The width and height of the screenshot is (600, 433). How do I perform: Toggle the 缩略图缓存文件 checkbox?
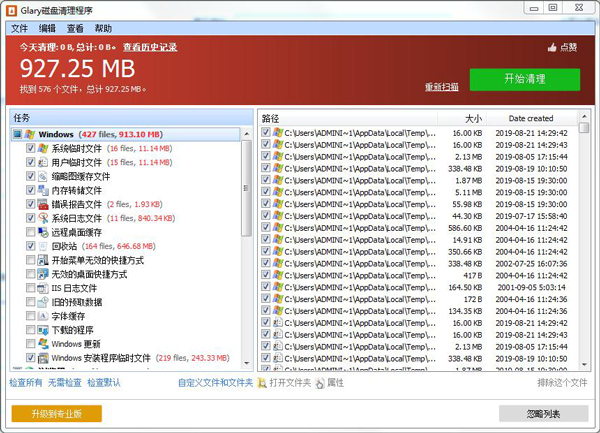click(x=31, y=176)
